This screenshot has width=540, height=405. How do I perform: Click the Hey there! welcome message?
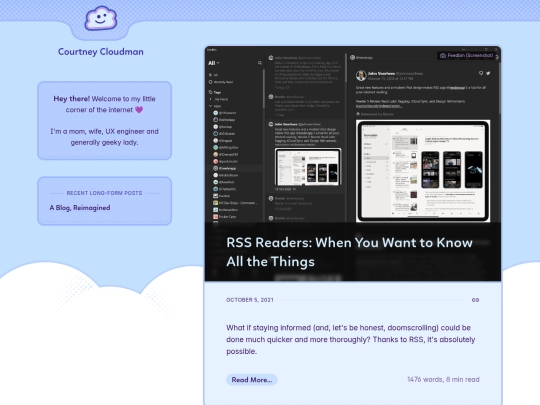click(104, 104)
